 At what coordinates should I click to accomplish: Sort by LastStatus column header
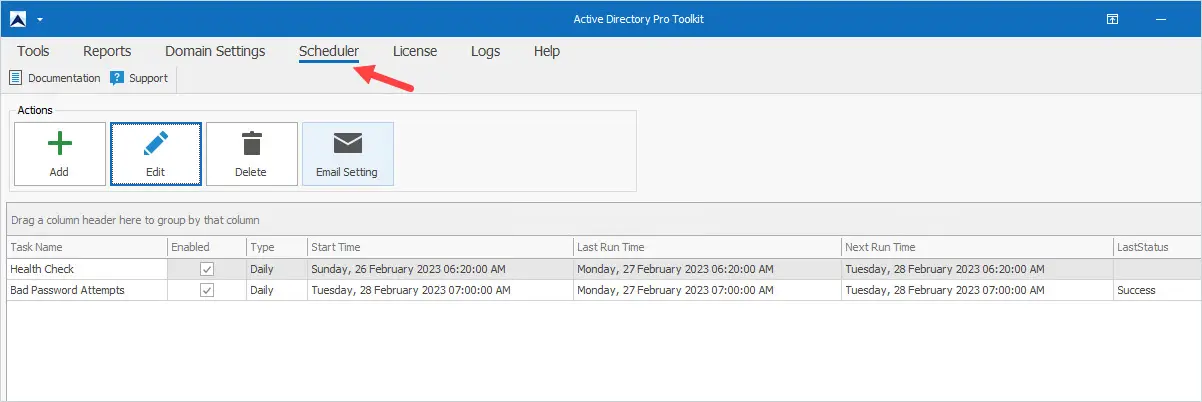pyautogui.click(x=1157, y=247)
